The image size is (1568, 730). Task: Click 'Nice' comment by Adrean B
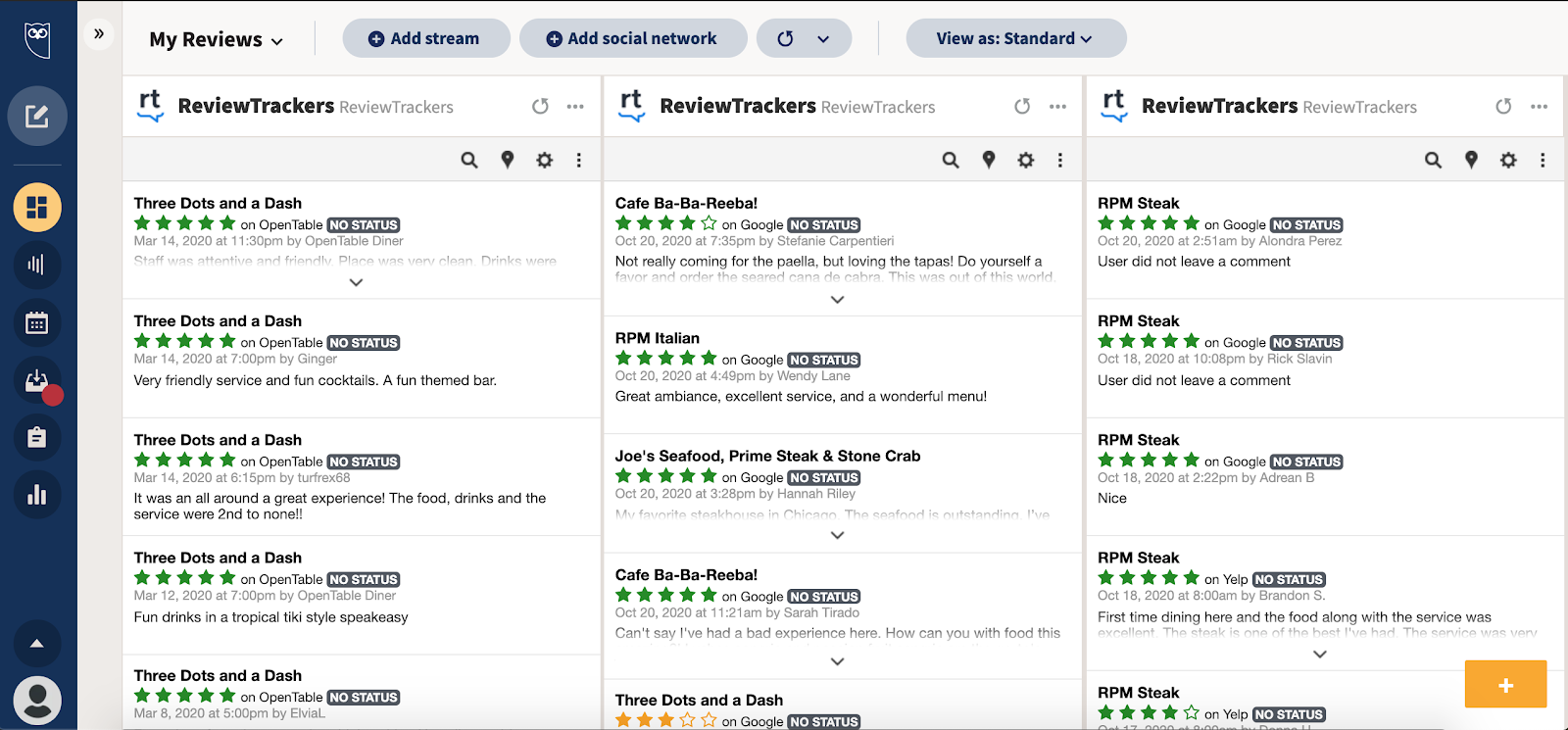tap(1112, 498)
